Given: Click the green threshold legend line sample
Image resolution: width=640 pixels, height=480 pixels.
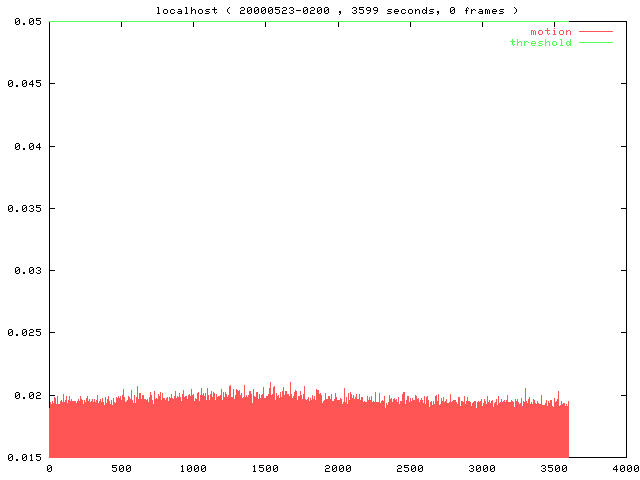Looking at the screenshot, I should click(x=596, y=43).
